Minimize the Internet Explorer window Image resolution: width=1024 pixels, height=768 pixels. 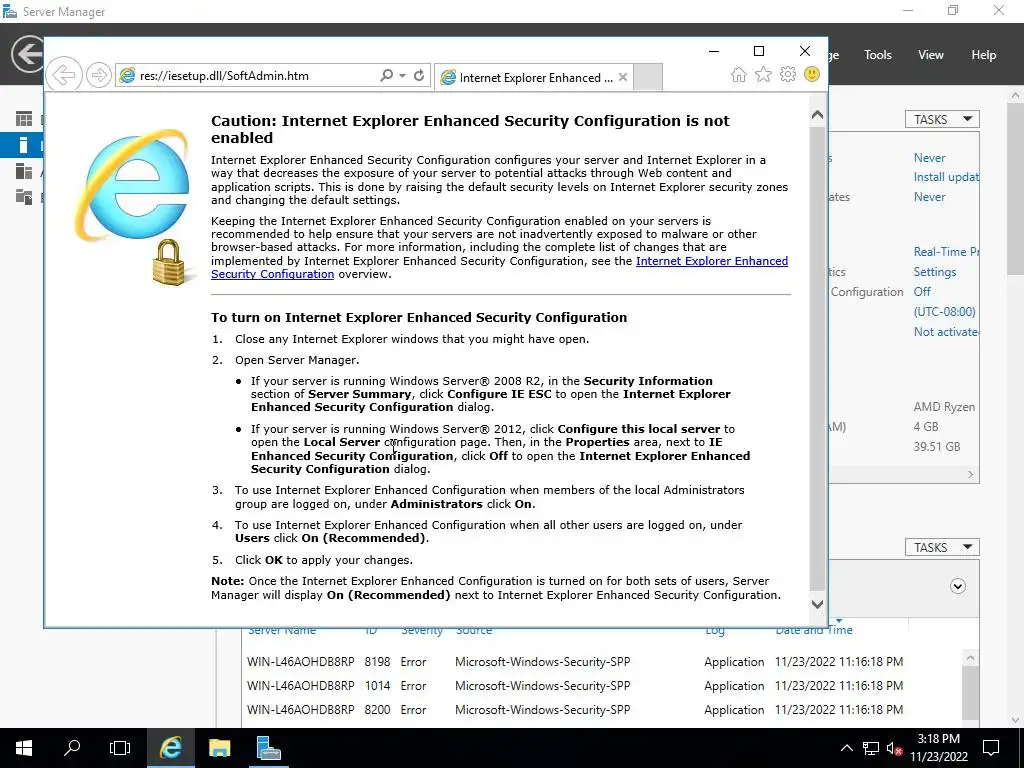point(714,51)
